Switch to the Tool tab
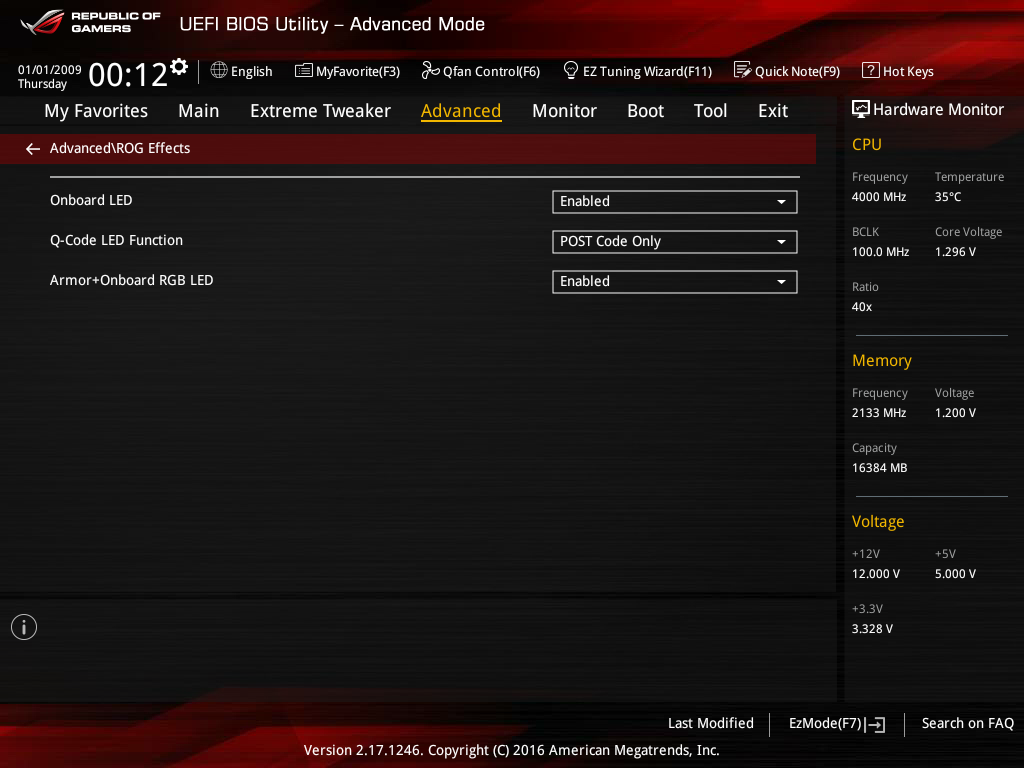1024x768 pixels. point(711,111)
